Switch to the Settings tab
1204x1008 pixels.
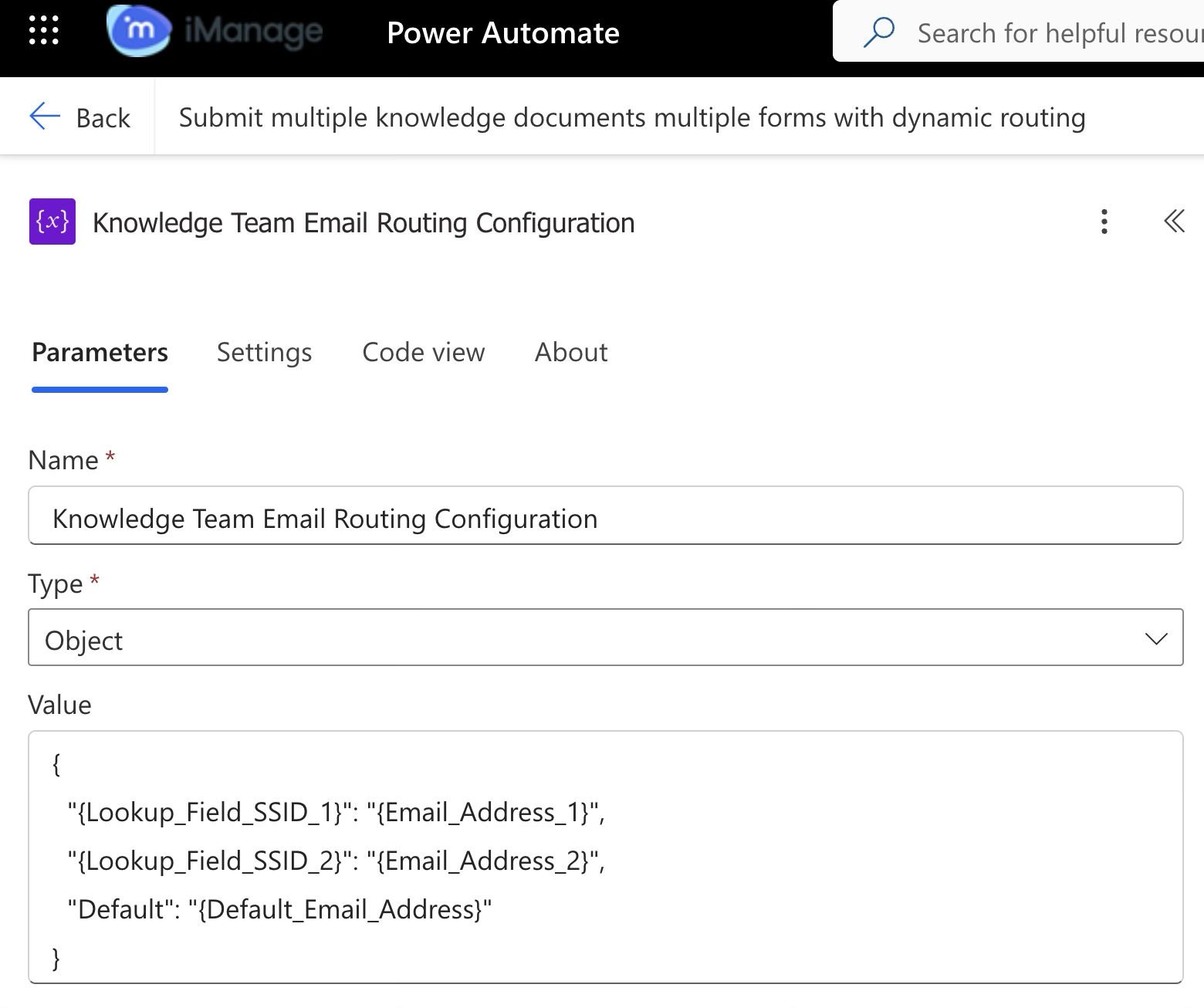[264, 352]
